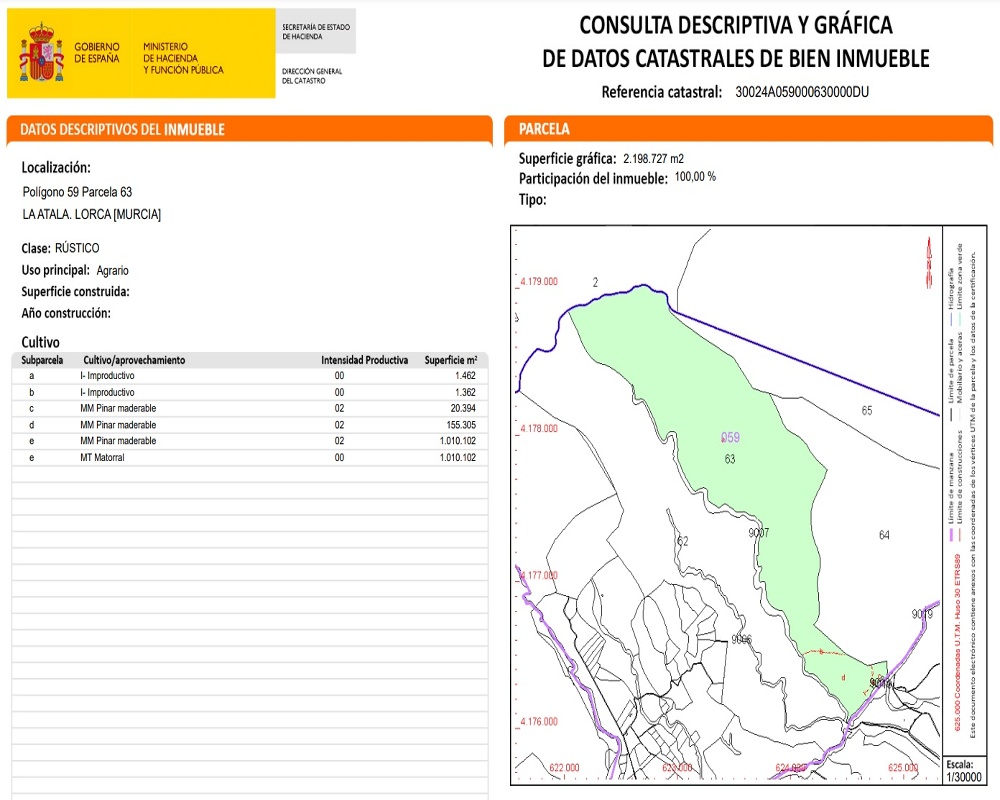Click parcel 65 on the map
The height and width of the screenshot is (800, 1000).
point(866,411)
